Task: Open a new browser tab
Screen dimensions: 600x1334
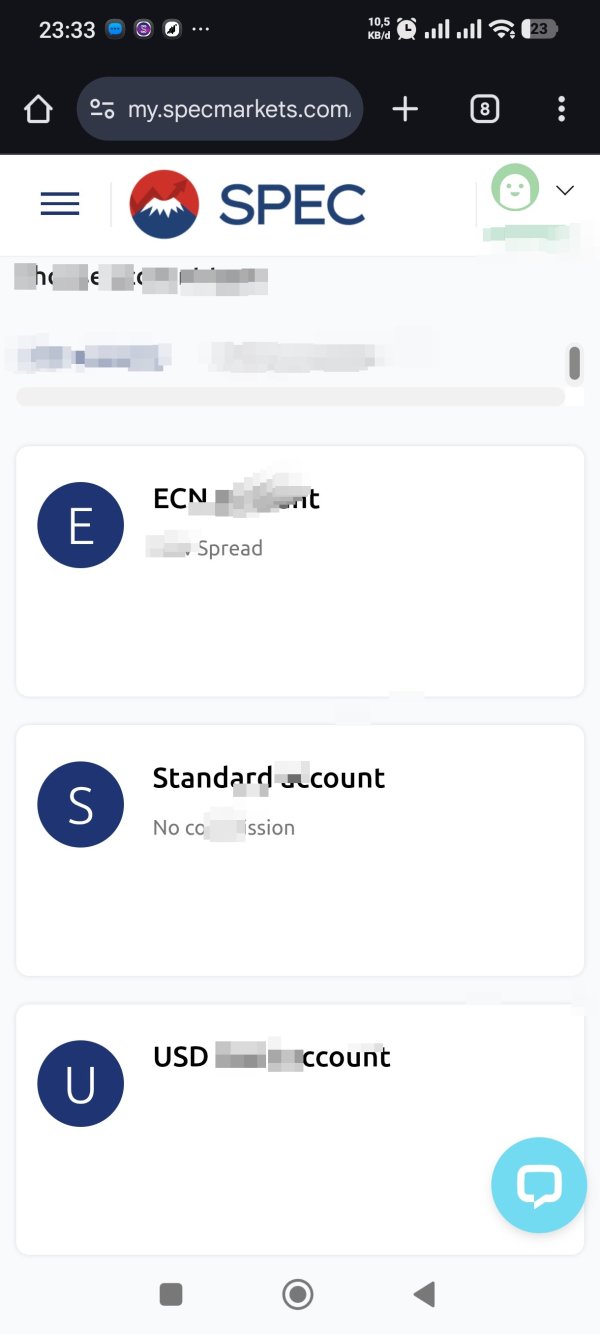Action: click(405, 109)
